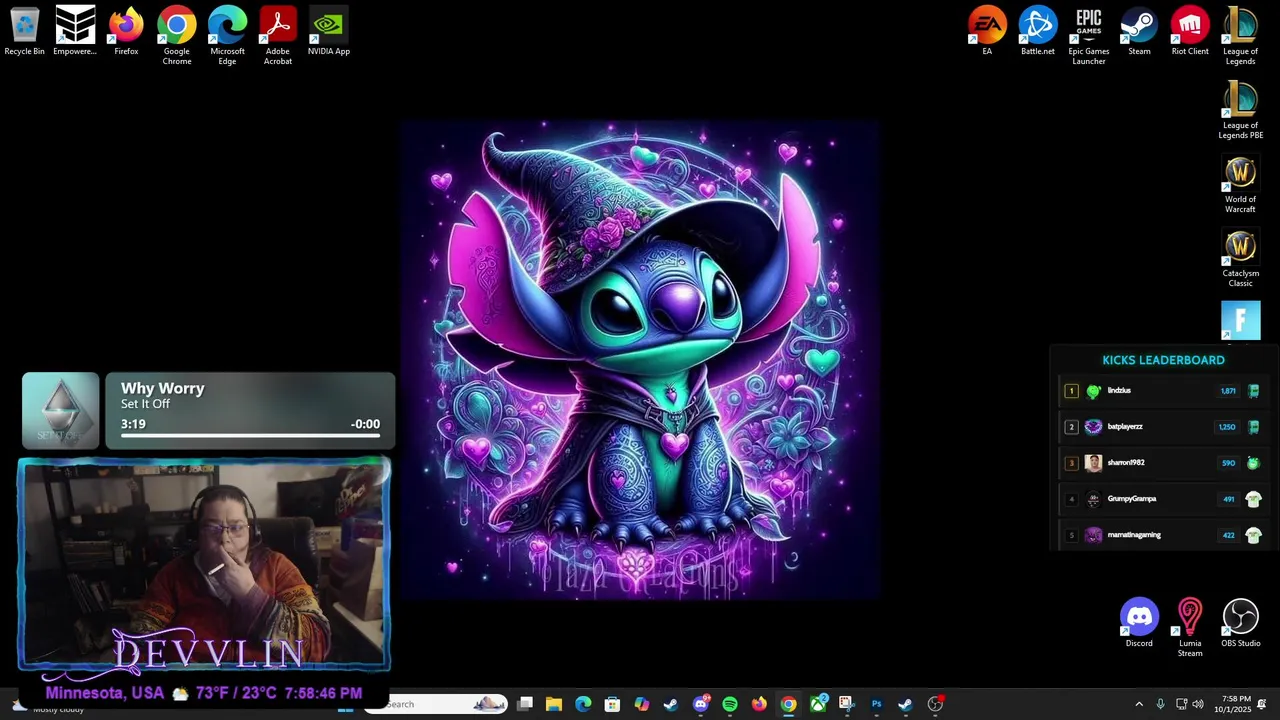Image resolution: width=1280 pixels, height=720 pixels.
Task: Open the clock showing 7:58 PM
Action: [x=1232, y=704]
